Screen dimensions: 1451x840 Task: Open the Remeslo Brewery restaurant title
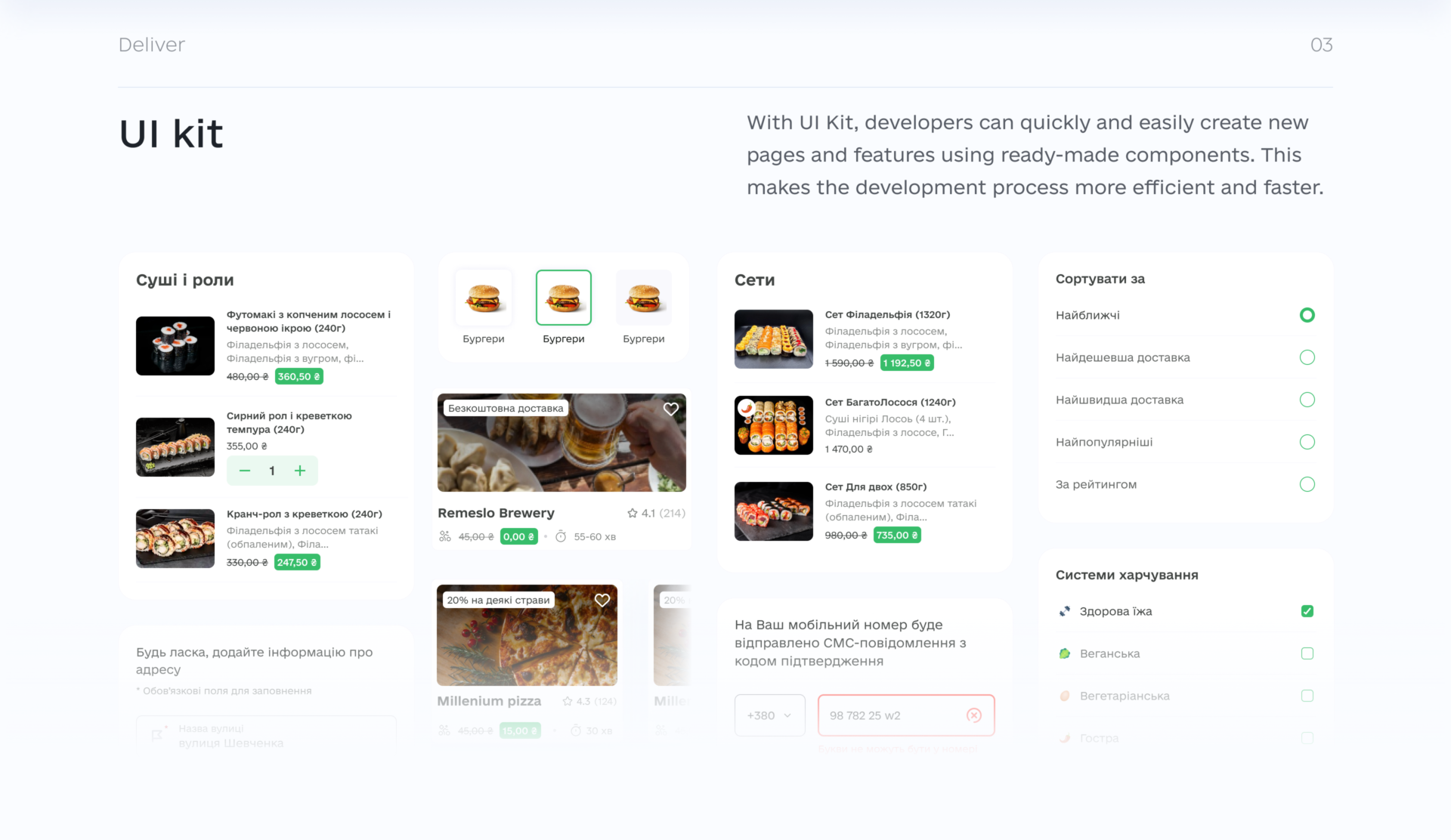click(496, 513)
